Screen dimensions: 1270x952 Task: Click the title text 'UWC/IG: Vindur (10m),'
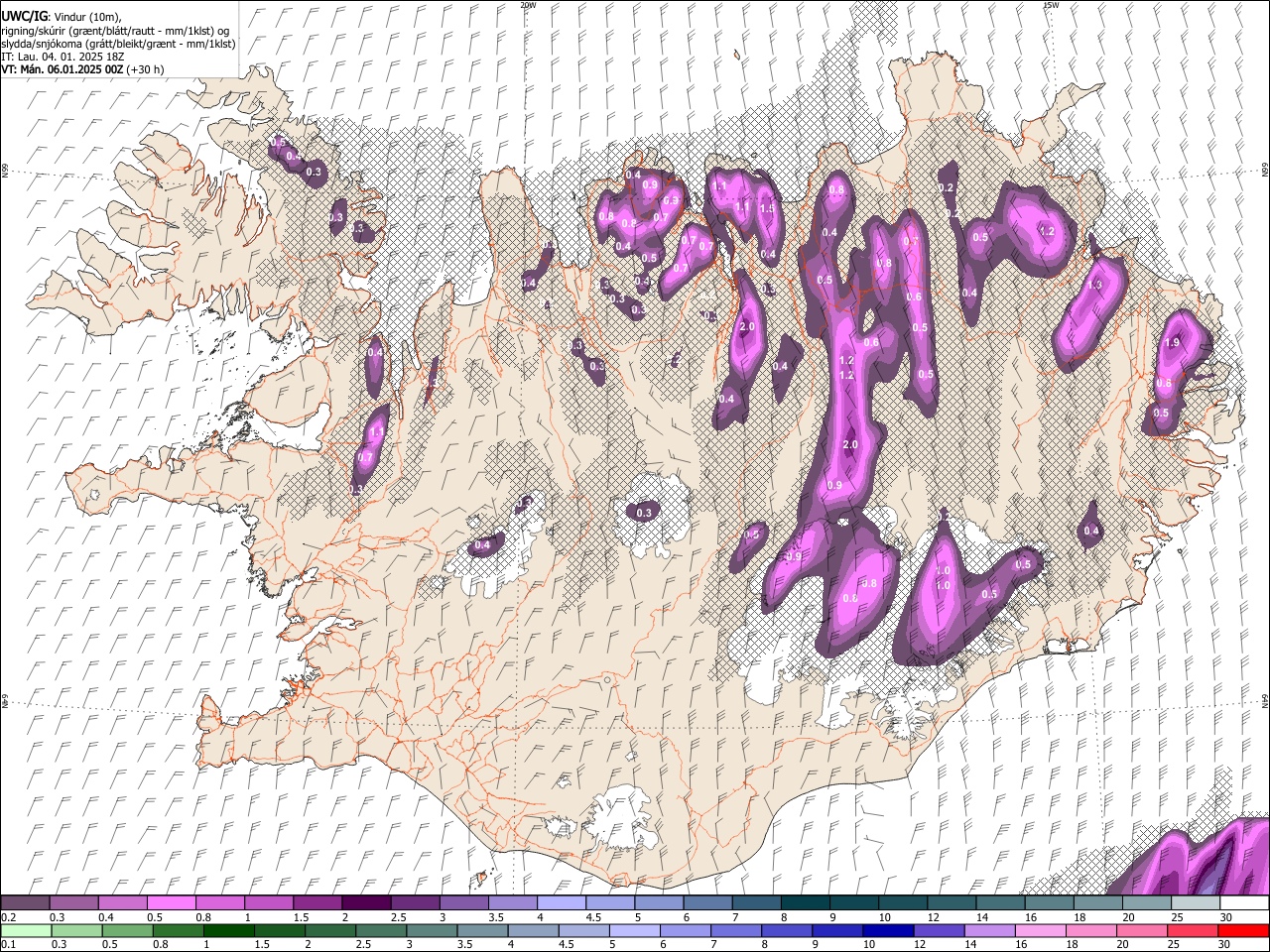coord(62,16)
